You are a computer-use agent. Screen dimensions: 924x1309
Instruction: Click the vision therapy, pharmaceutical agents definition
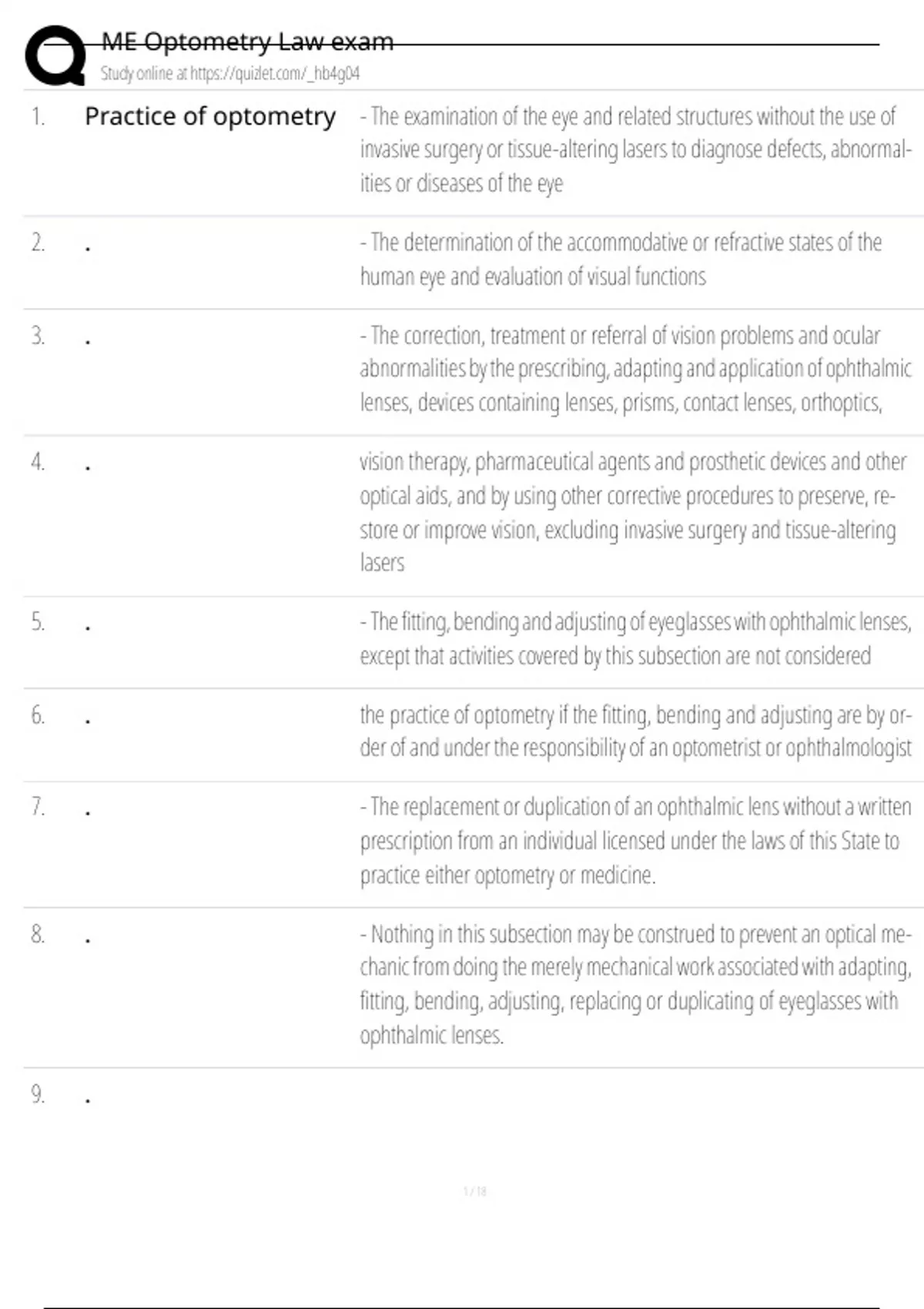point(631,512)
